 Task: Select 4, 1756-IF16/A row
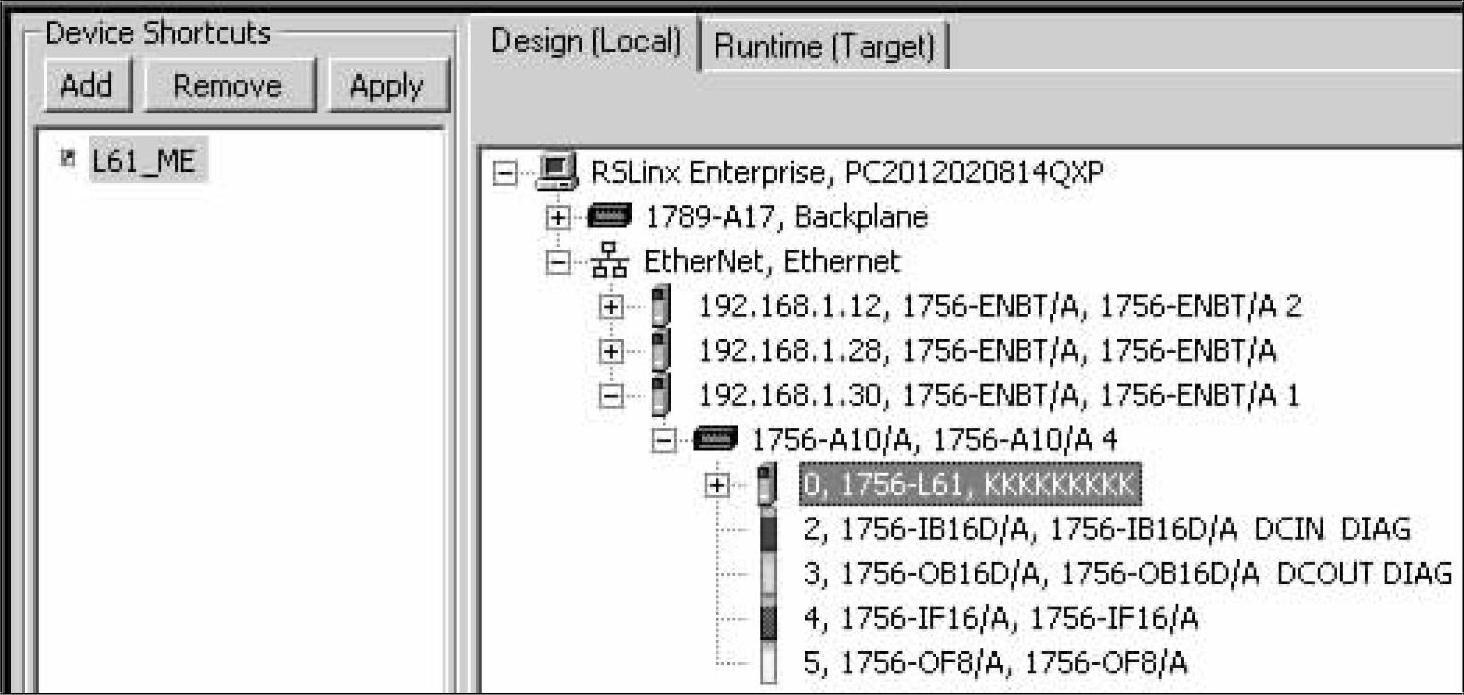click(x=1002, y=618)
